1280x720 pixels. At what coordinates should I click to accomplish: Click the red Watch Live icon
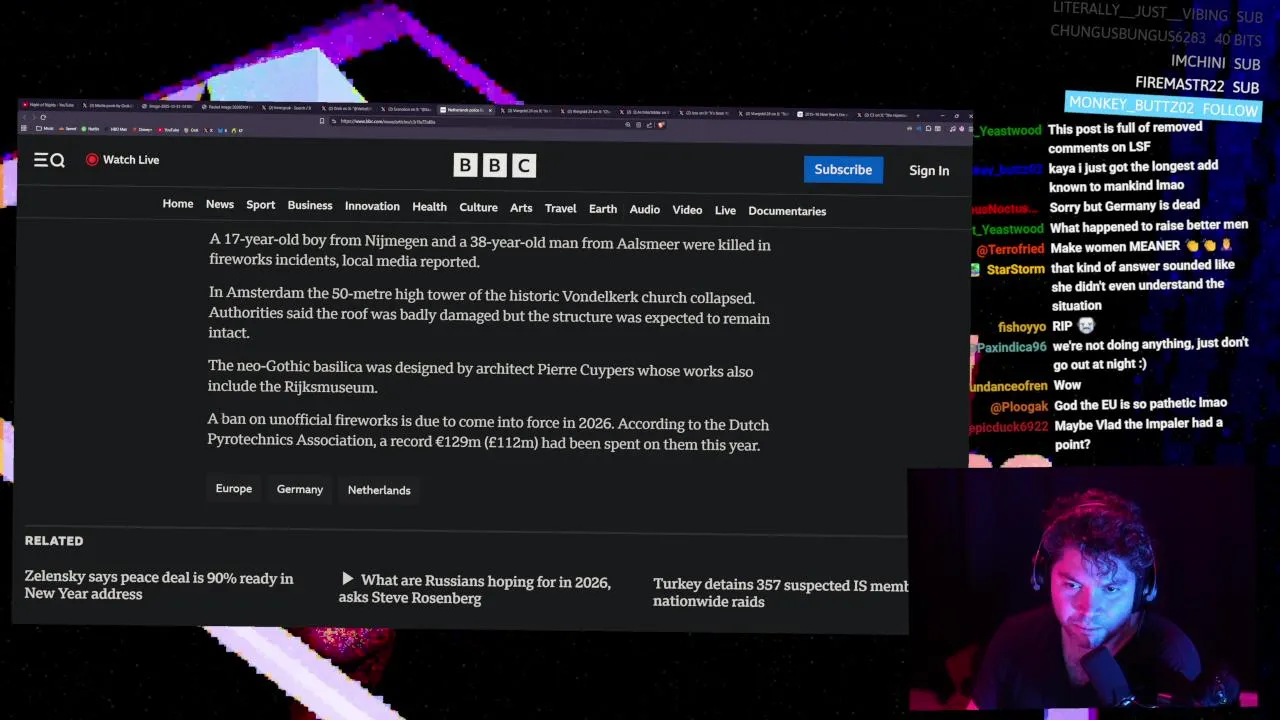(92, 160)
